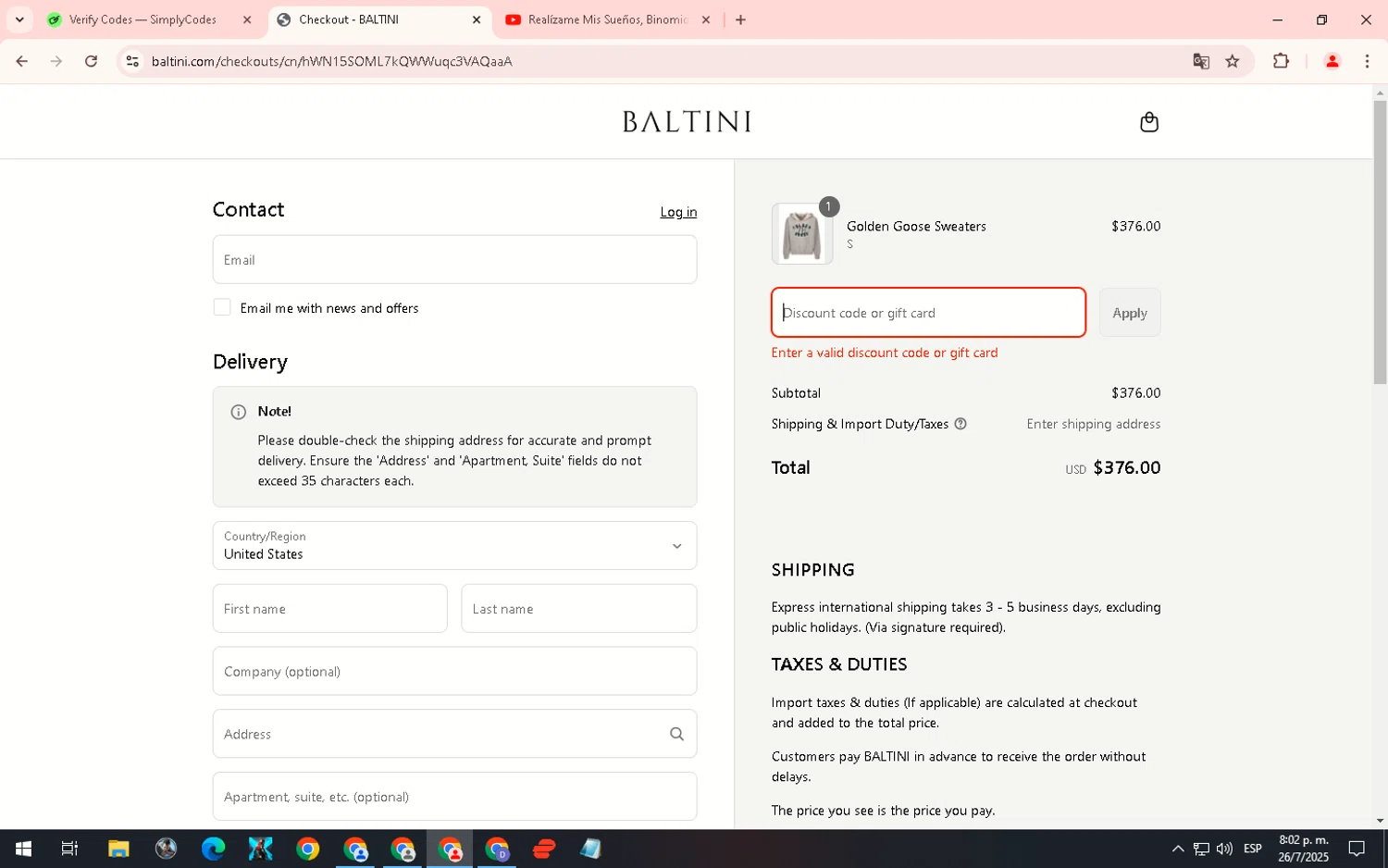1388x868 pixels.
Task: Bookmark this page with the star
Action: click(x=1233, y=61)
